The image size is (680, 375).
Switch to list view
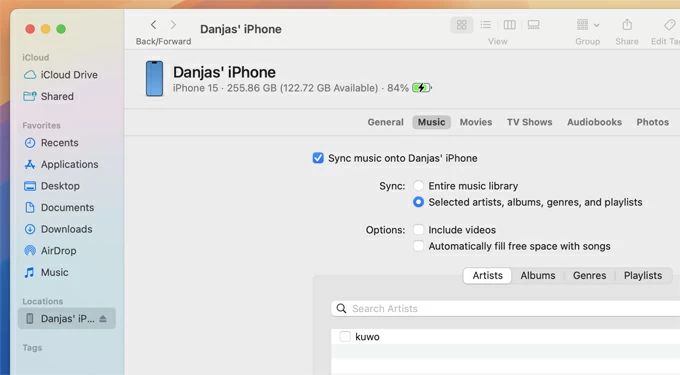click(x=485, y=25)
